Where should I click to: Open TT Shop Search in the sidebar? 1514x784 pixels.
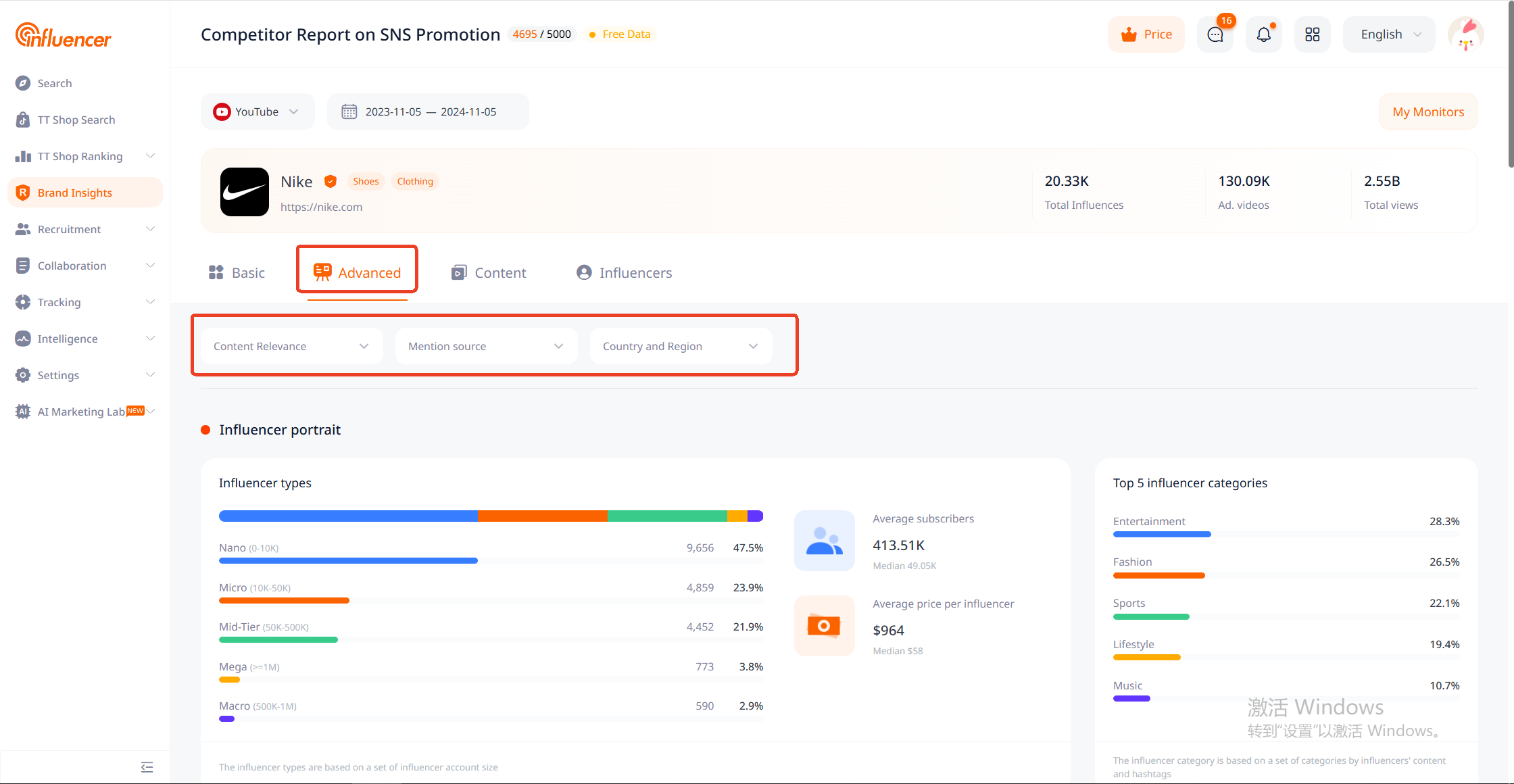[x=76, y=120]
